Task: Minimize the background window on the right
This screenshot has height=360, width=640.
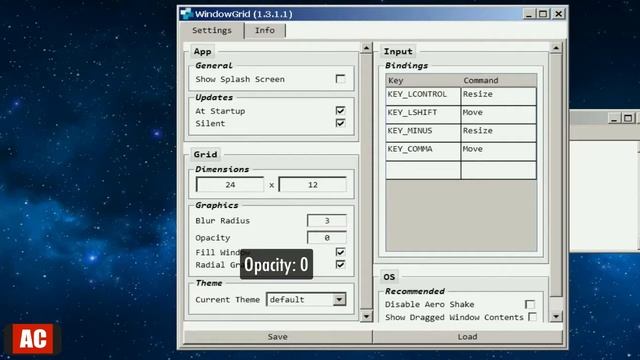Action: coord(613,118)
